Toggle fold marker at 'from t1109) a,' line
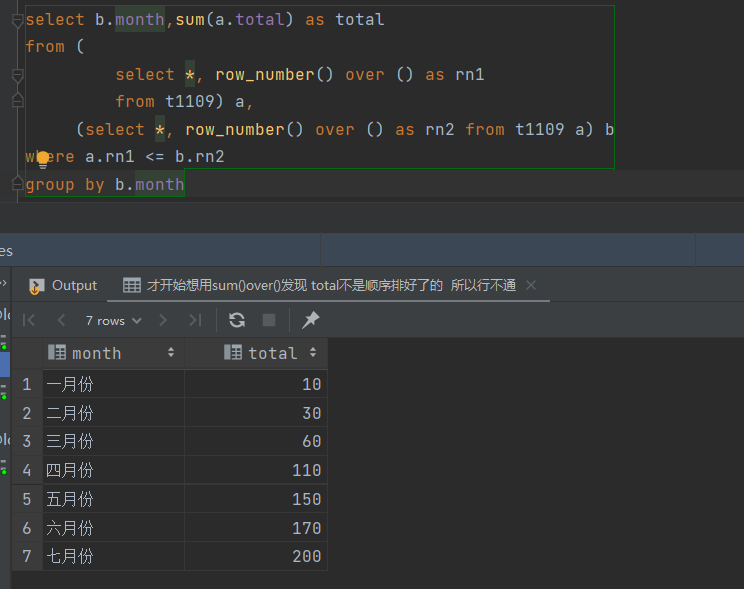744x589 pixels. pyautogui.click(x=18, y=101)
